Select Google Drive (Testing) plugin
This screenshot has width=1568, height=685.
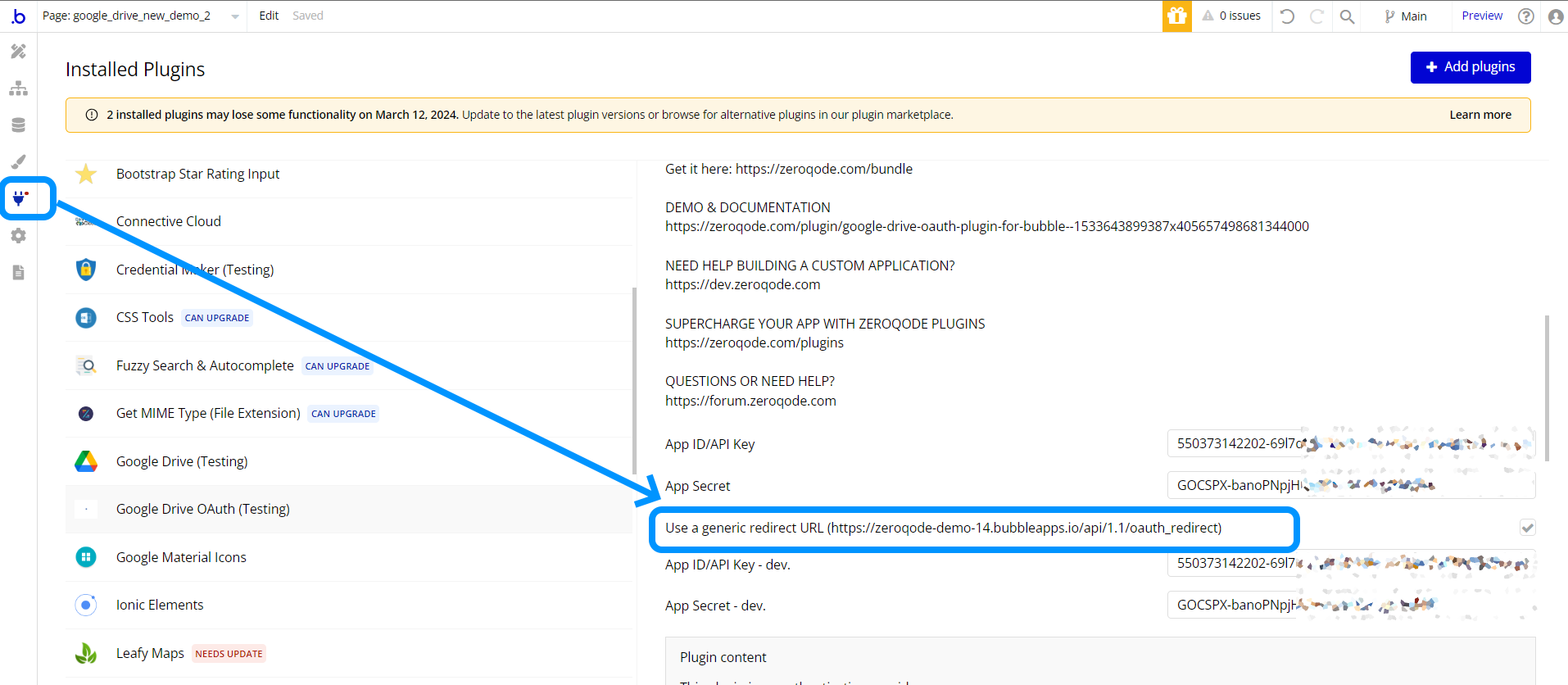tap(349, 461)
